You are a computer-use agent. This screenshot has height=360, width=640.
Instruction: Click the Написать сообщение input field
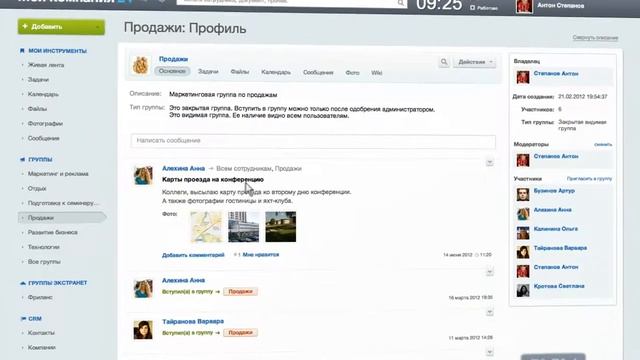pyautogui.click(x=313, y=141)
